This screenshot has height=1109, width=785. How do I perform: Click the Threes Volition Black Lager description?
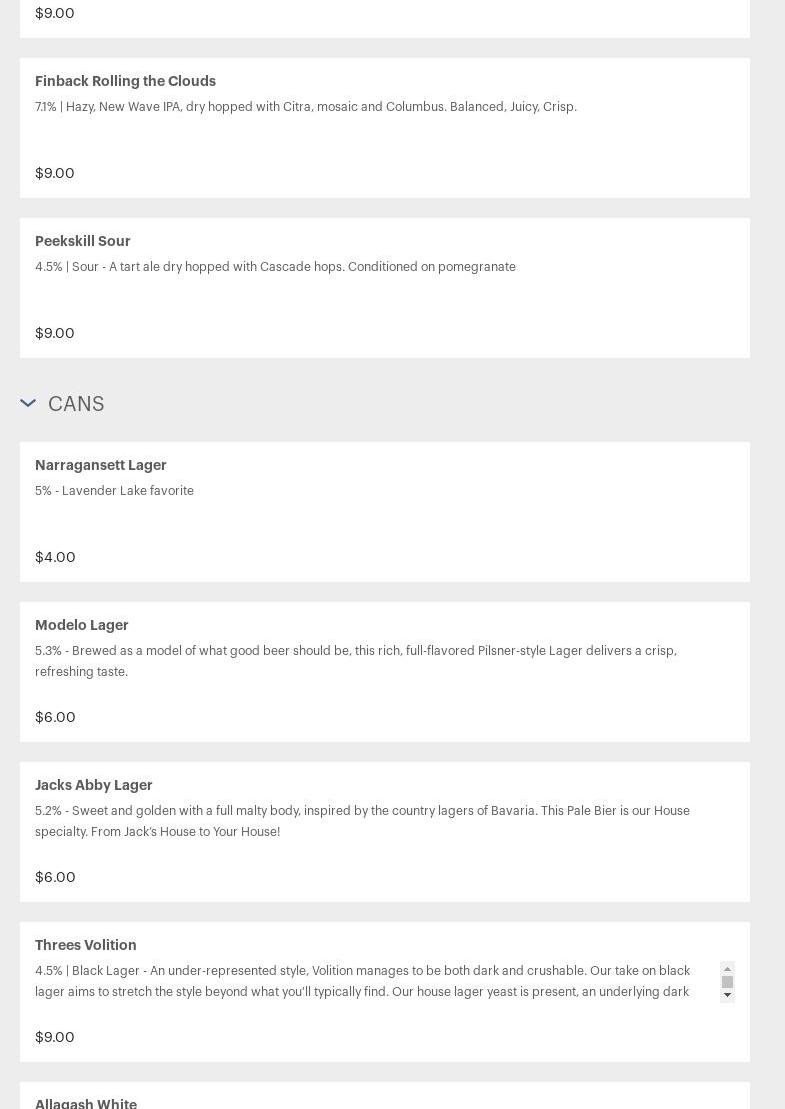362,981
